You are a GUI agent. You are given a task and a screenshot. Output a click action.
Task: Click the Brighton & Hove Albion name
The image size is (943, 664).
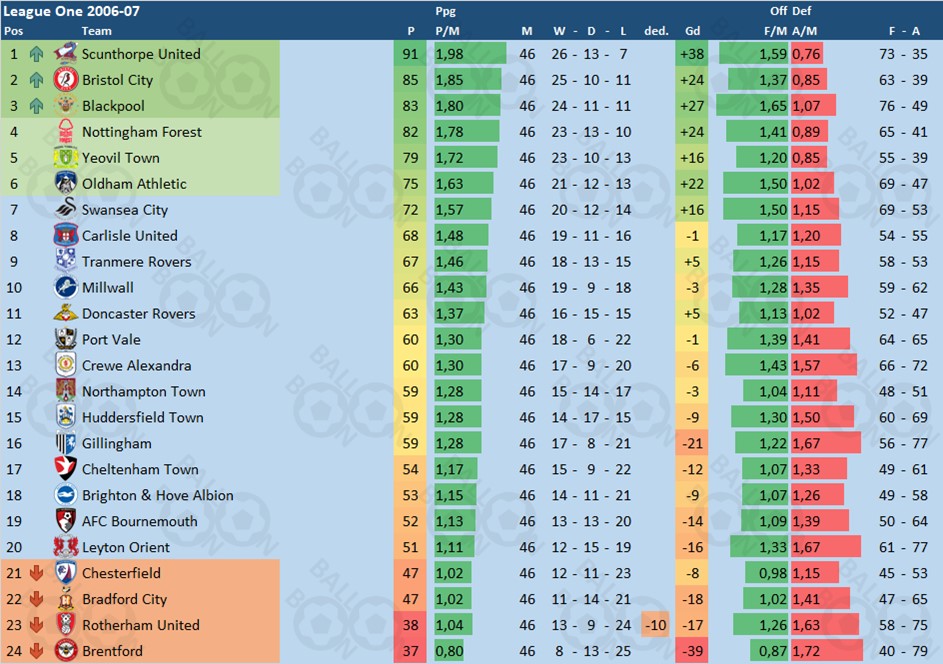[158, 495]
